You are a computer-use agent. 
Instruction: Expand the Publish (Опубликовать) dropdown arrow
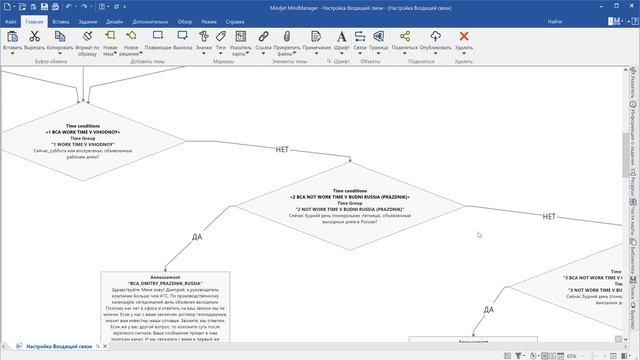pyautogui.click(x=436, y=53)
